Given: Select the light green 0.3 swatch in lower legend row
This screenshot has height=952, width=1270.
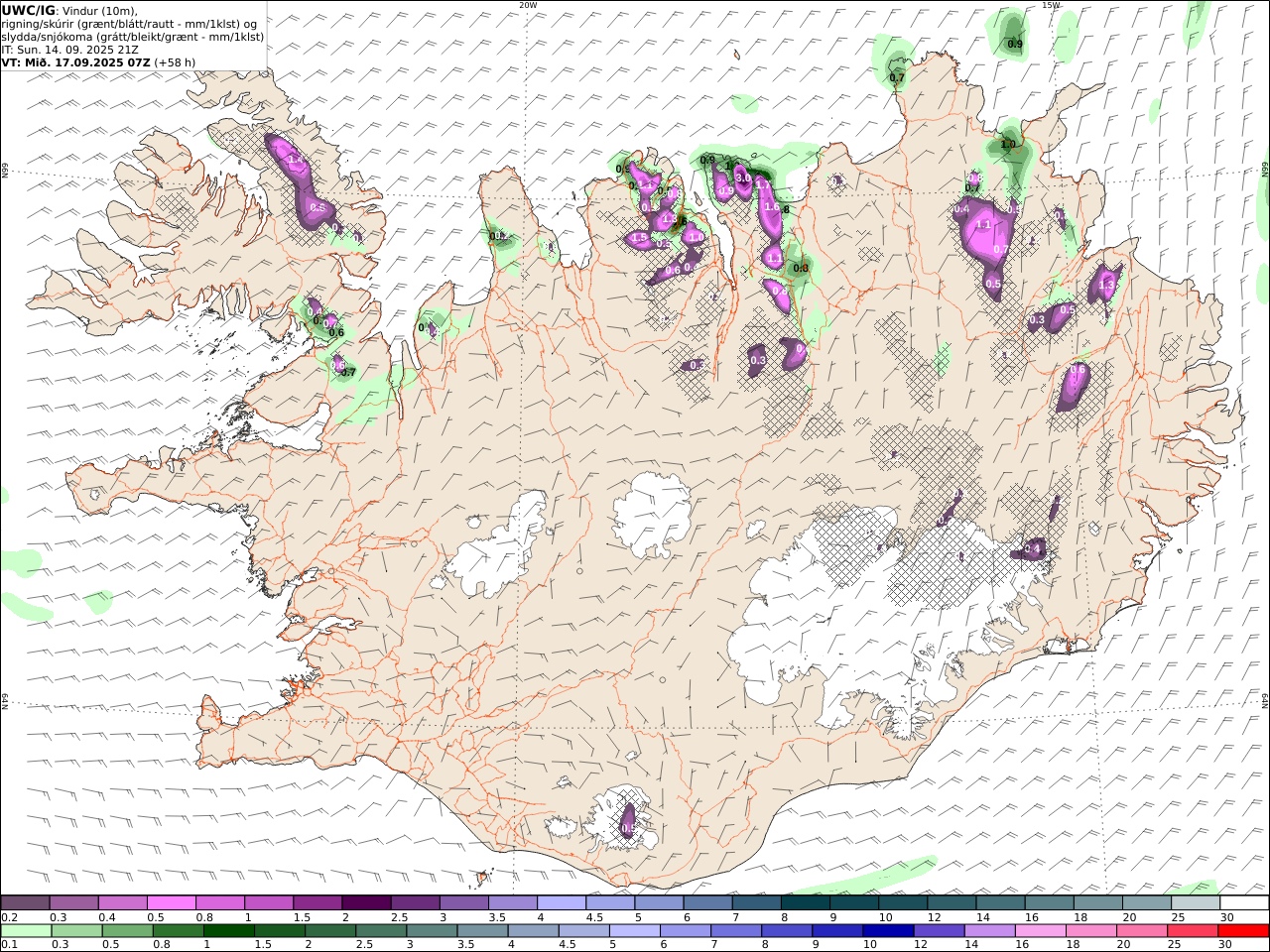Looking at the screenshot, I should click(x=77, y=931).
